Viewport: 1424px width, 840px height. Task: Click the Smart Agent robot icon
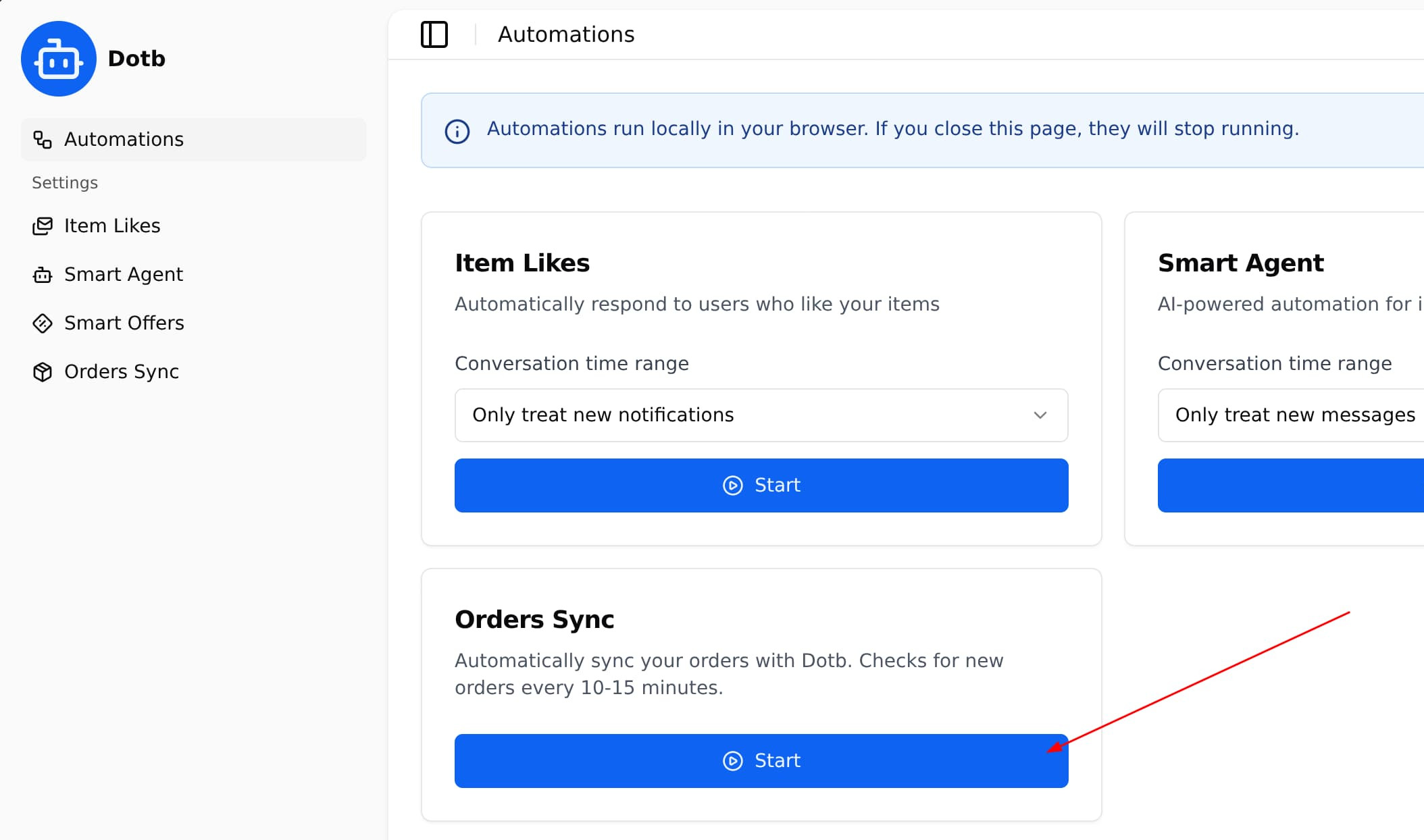coord(43,275)
